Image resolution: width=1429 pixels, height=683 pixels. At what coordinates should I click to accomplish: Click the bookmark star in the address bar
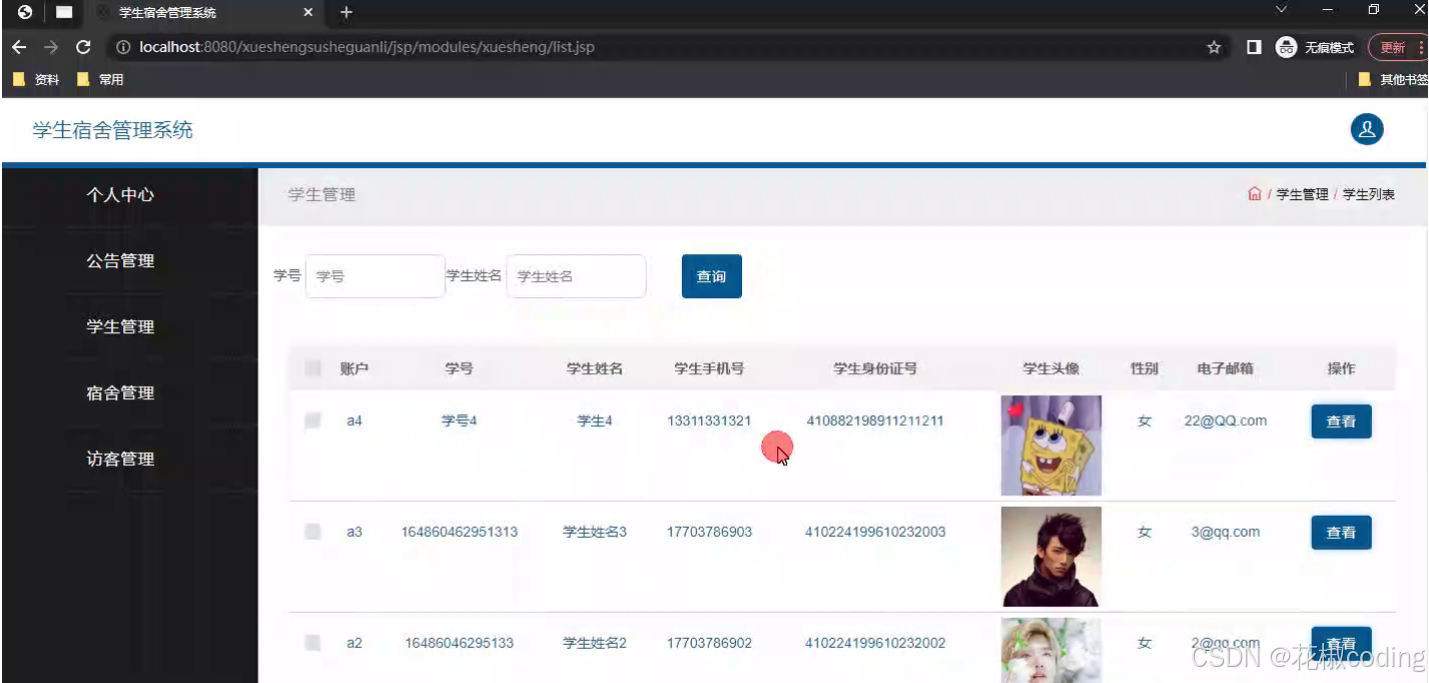(x=1214, y=46)
